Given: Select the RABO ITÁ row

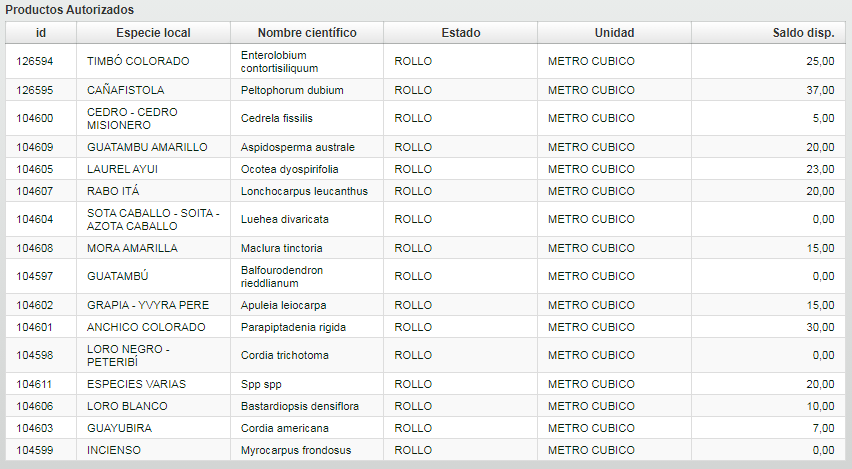Looking at the screenshot, I should click(x=425, y=191).
